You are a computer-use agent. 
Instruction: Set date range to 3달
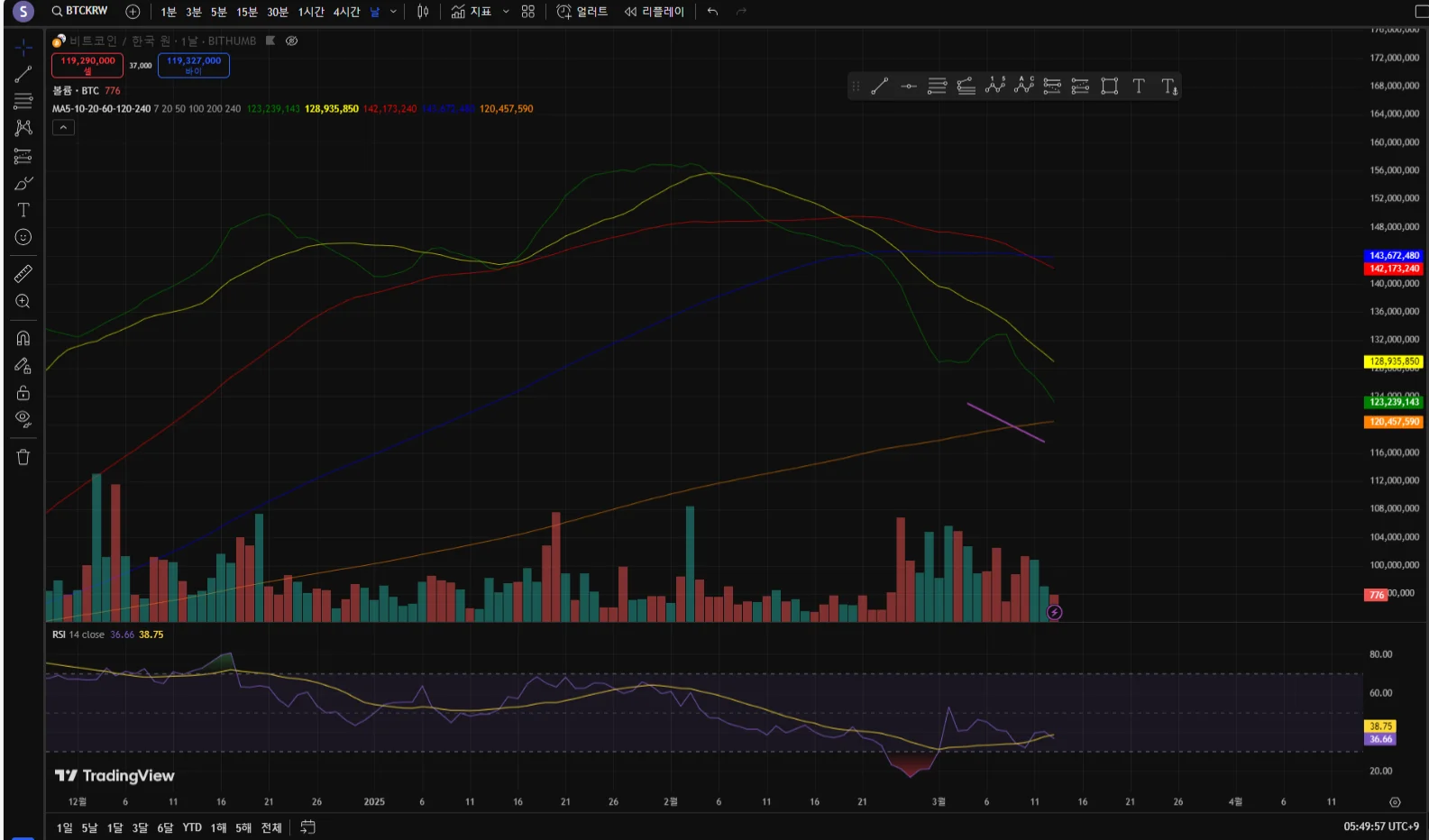point(140,827)
